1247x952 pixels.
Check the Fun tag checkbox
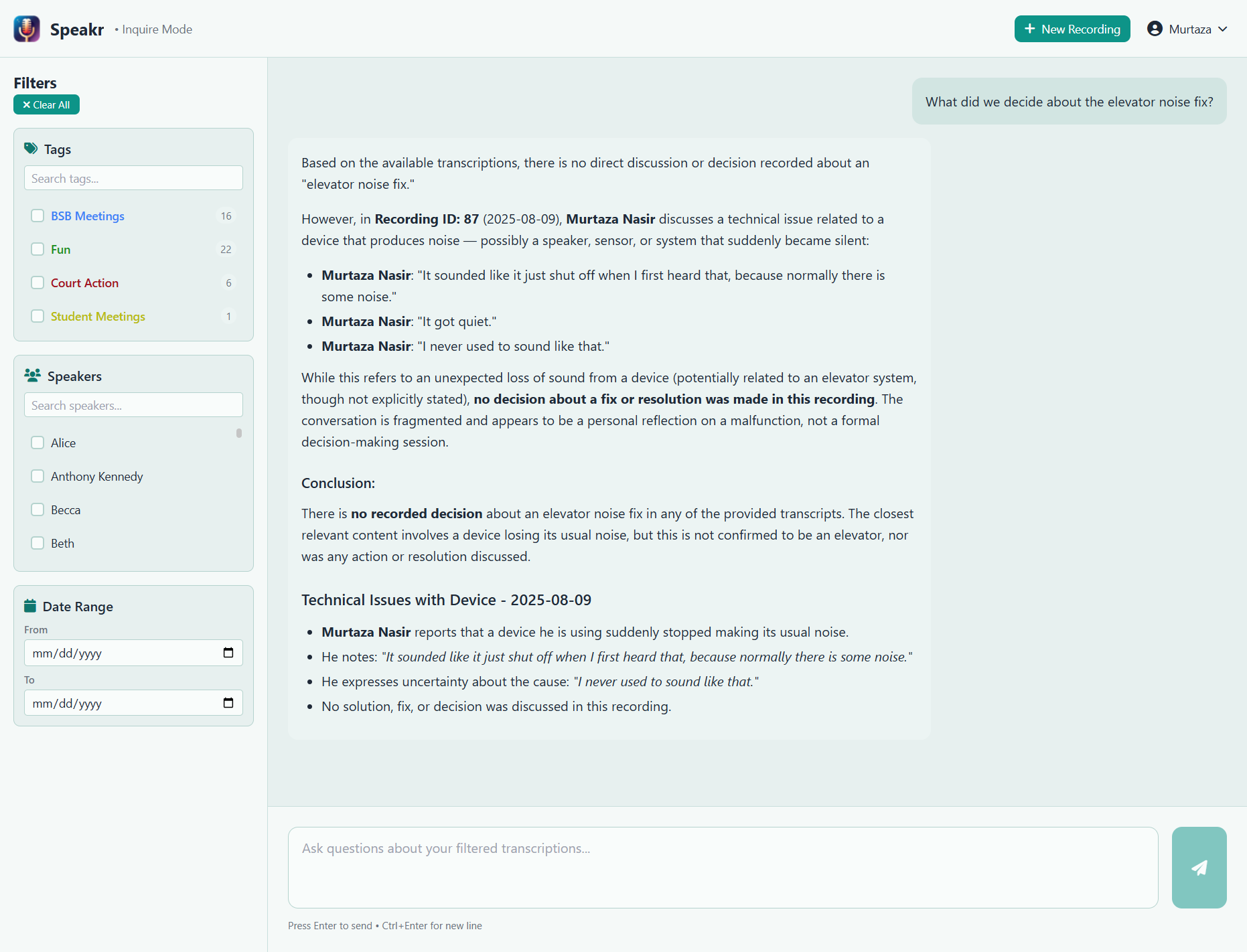point(38,249)
